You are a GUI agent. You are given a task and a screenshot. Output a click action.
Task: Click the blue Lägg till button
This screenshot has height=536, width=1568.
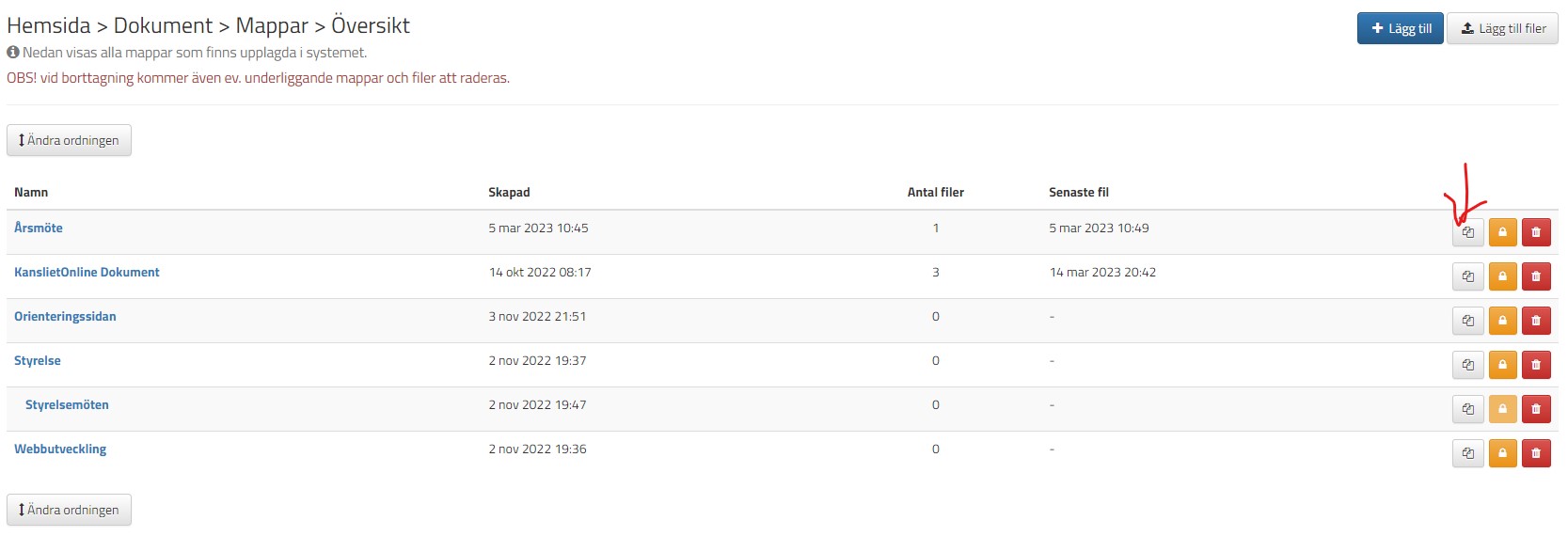(1400, 28)
